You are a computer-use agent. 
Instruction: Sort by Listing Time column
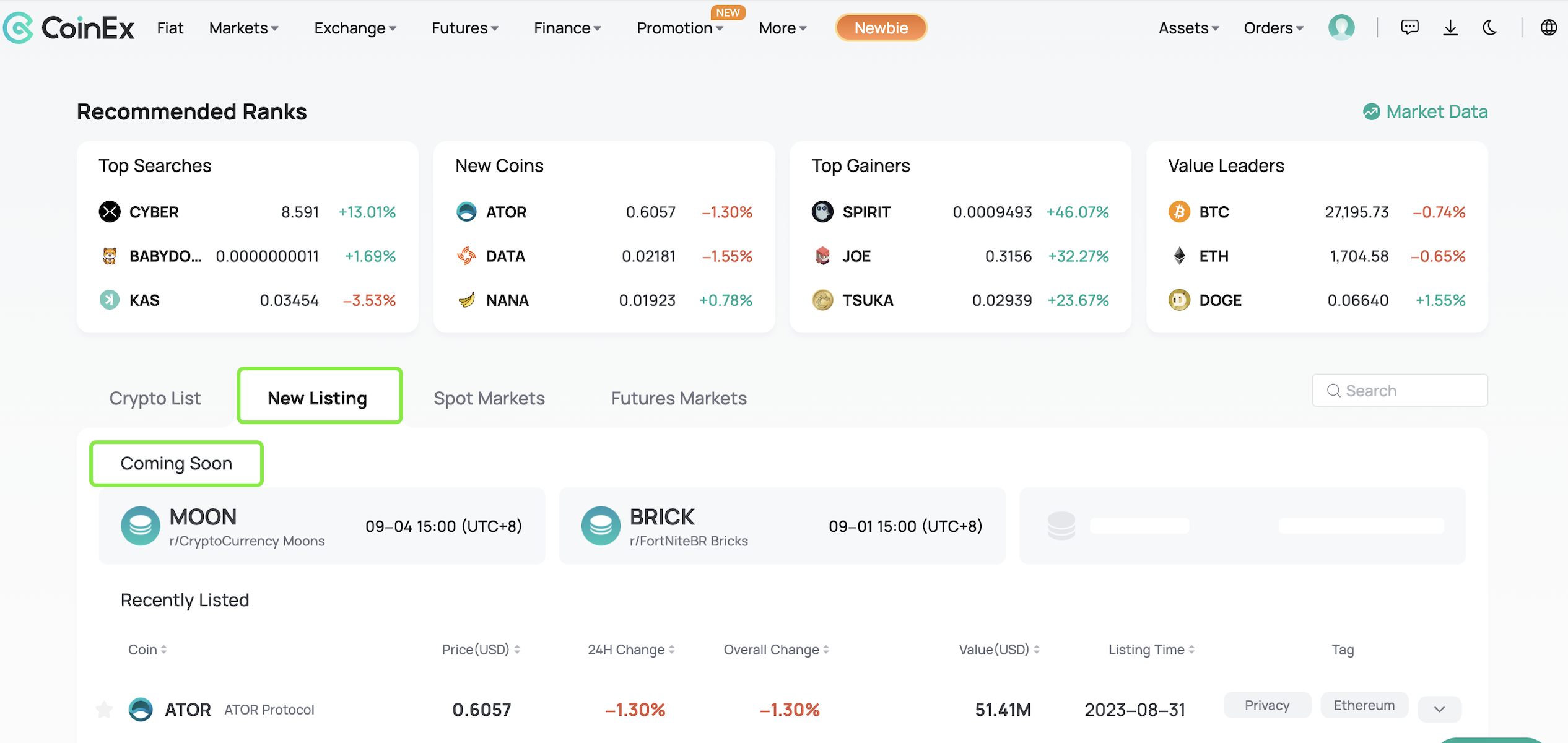[1152, 650]
